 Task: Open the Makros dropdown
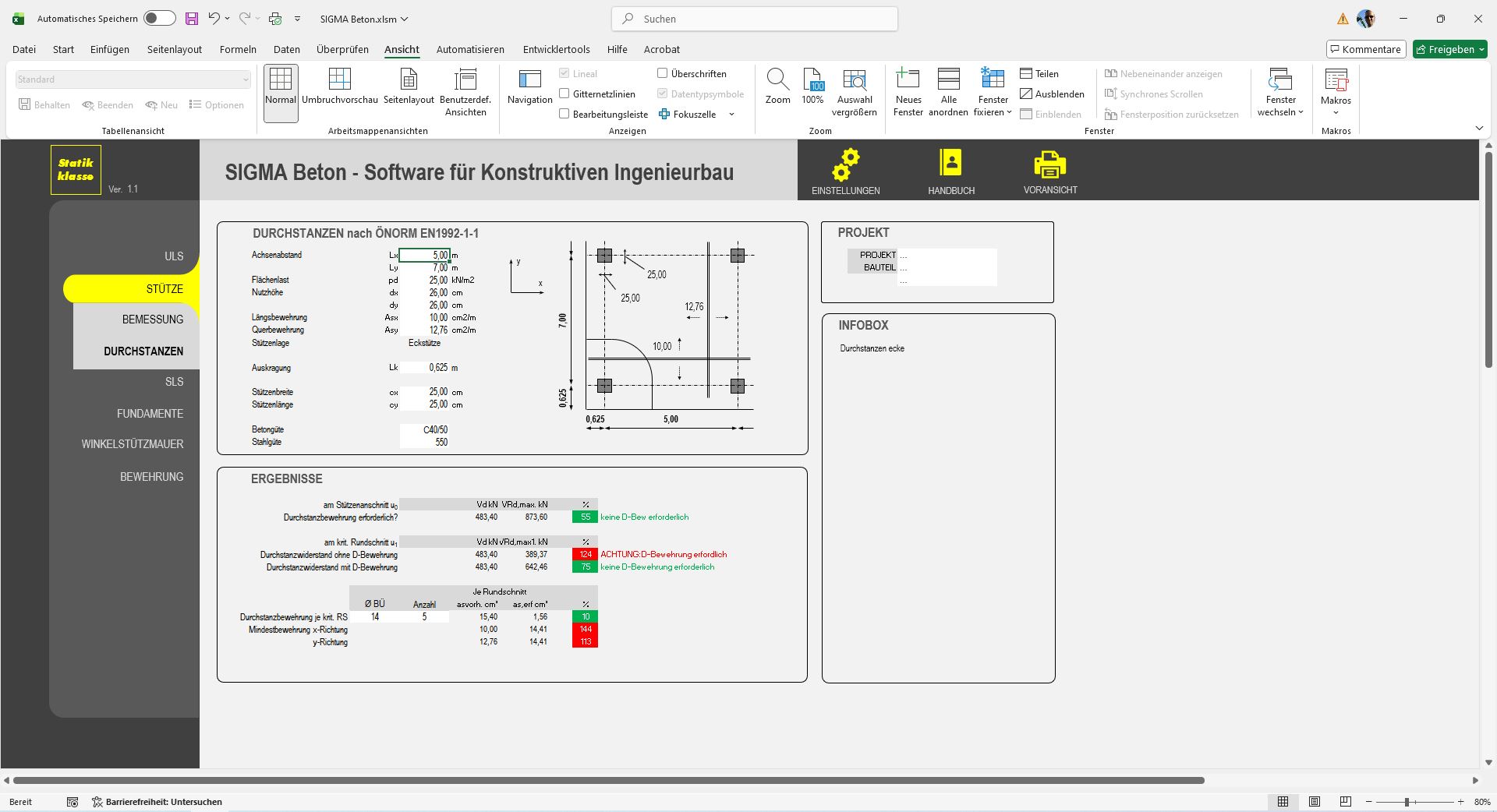coord(1336,112)
